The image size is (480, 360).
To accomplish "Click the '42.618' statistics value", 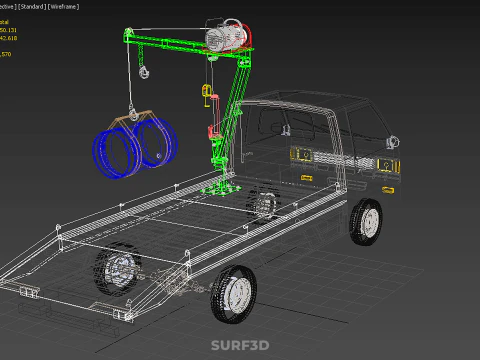I will pos(8,38).
